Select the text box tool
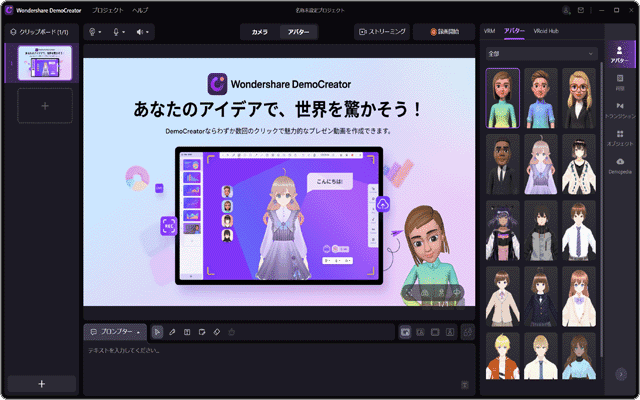This screenshot has width=640, height=400. click(187, 332)
